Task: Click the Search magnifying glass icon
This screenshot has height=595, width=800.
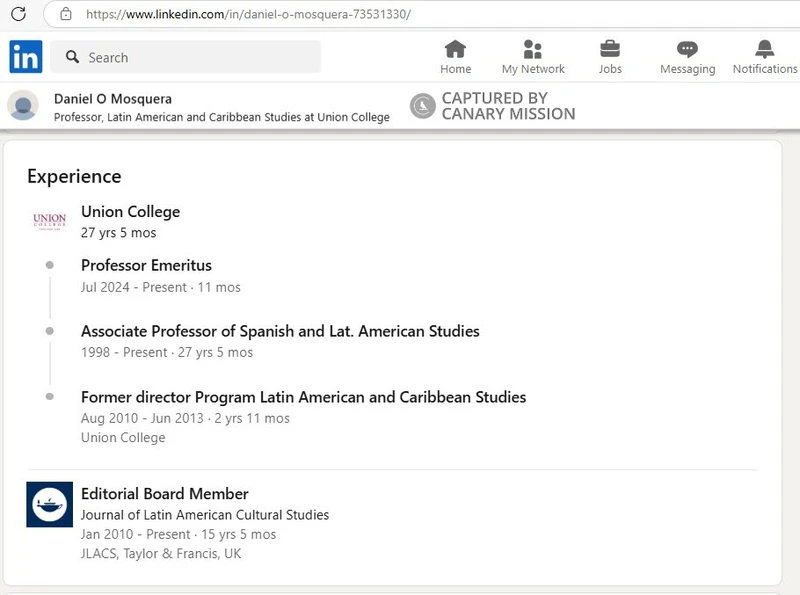Action: (72, 58)
